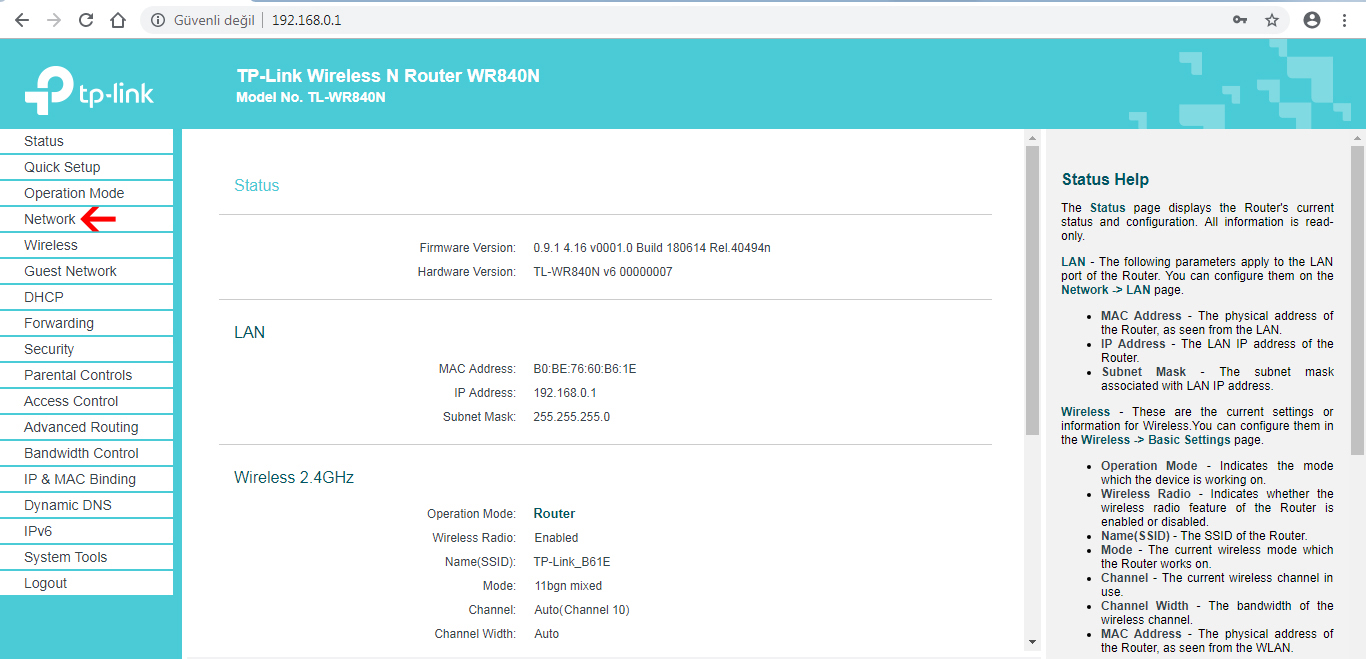Click the Status page heading

click(257, 186)
